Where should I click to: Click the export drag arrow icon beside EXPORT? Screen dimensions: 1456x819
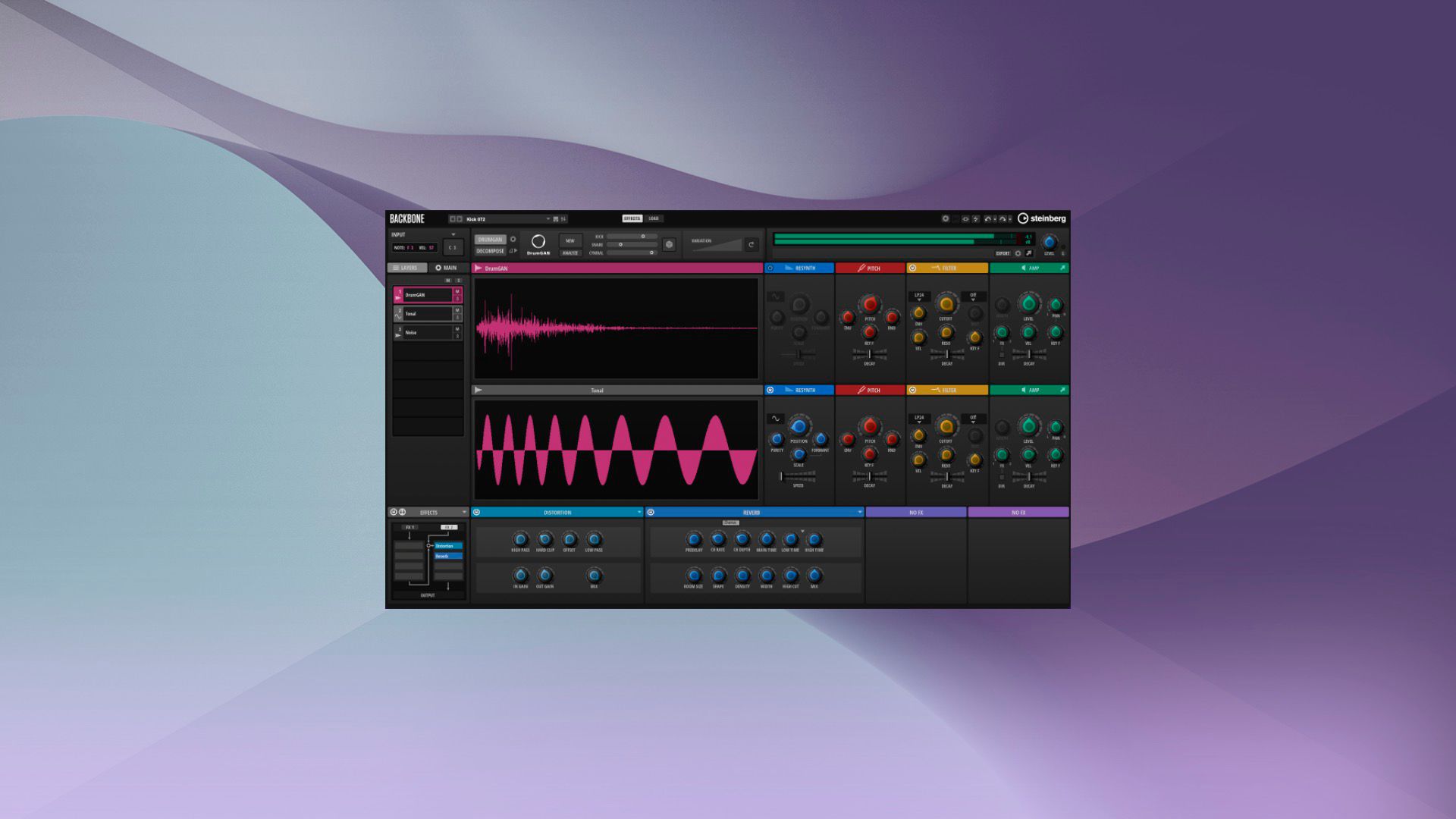1029,254
